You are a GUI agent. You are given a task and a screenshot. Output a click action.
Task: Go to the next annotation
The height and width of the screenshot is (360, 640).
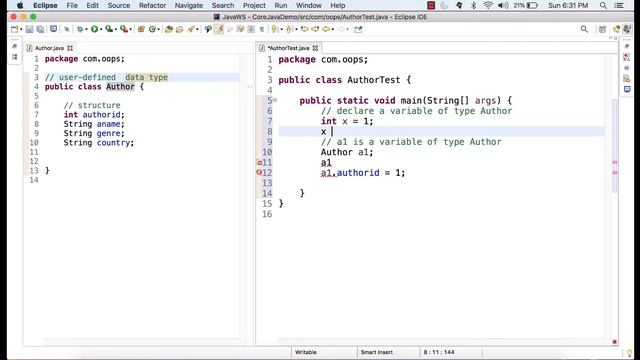[x=275, y=29]
